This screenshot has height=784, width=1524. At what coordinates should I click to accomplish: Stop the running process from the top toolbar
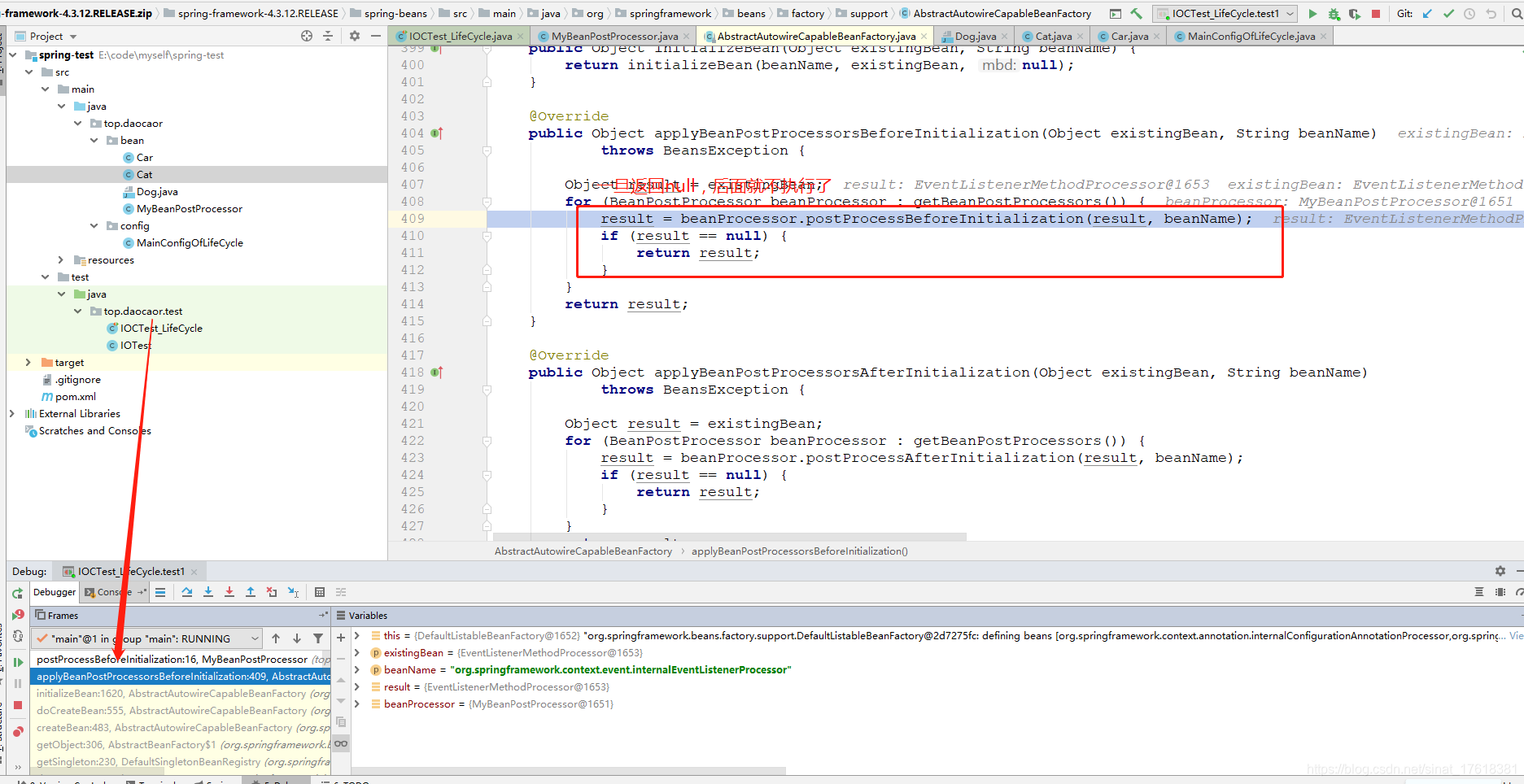click(x=1376, y=14)
